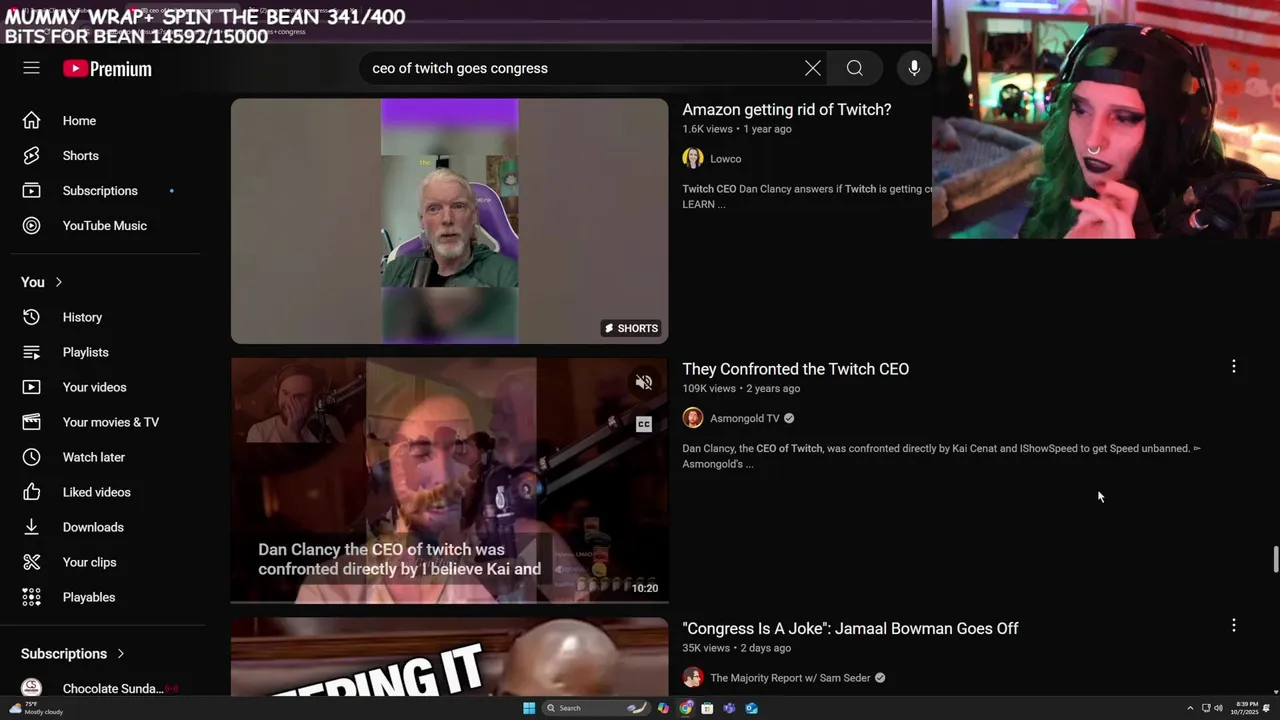Open the Amazon getting rid of Twitch short thumbnail
1280x720 pixels.
click(449, 221)
